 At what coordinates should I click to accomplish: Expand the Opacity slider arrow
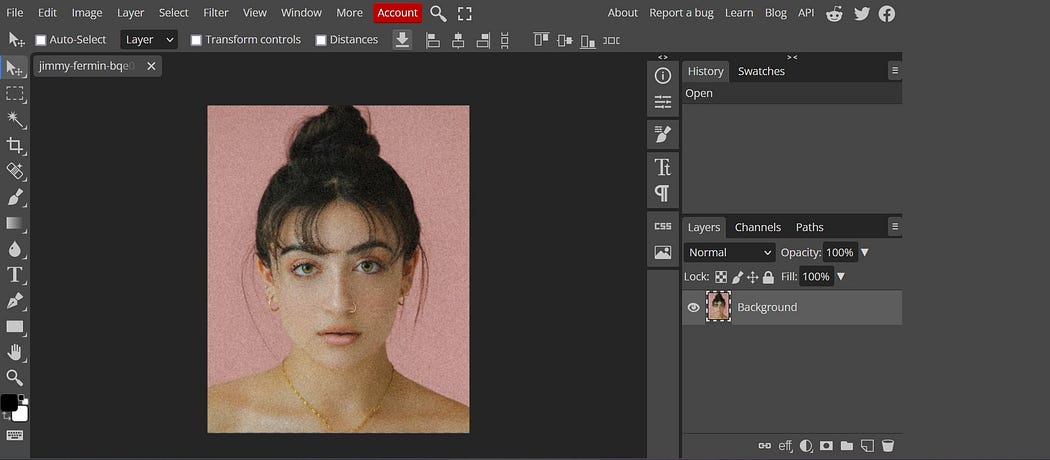865,253
